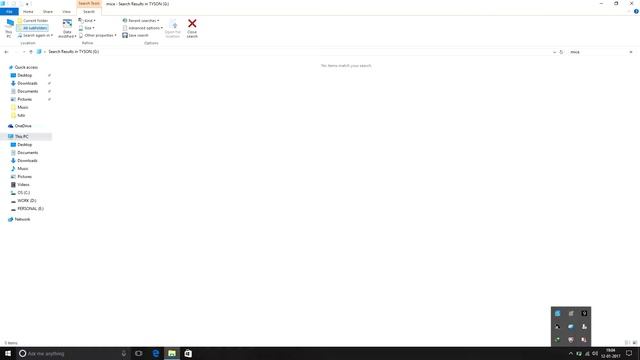Open Music under This PC
This screenshot has height=360, width=640.
[23, 169]
